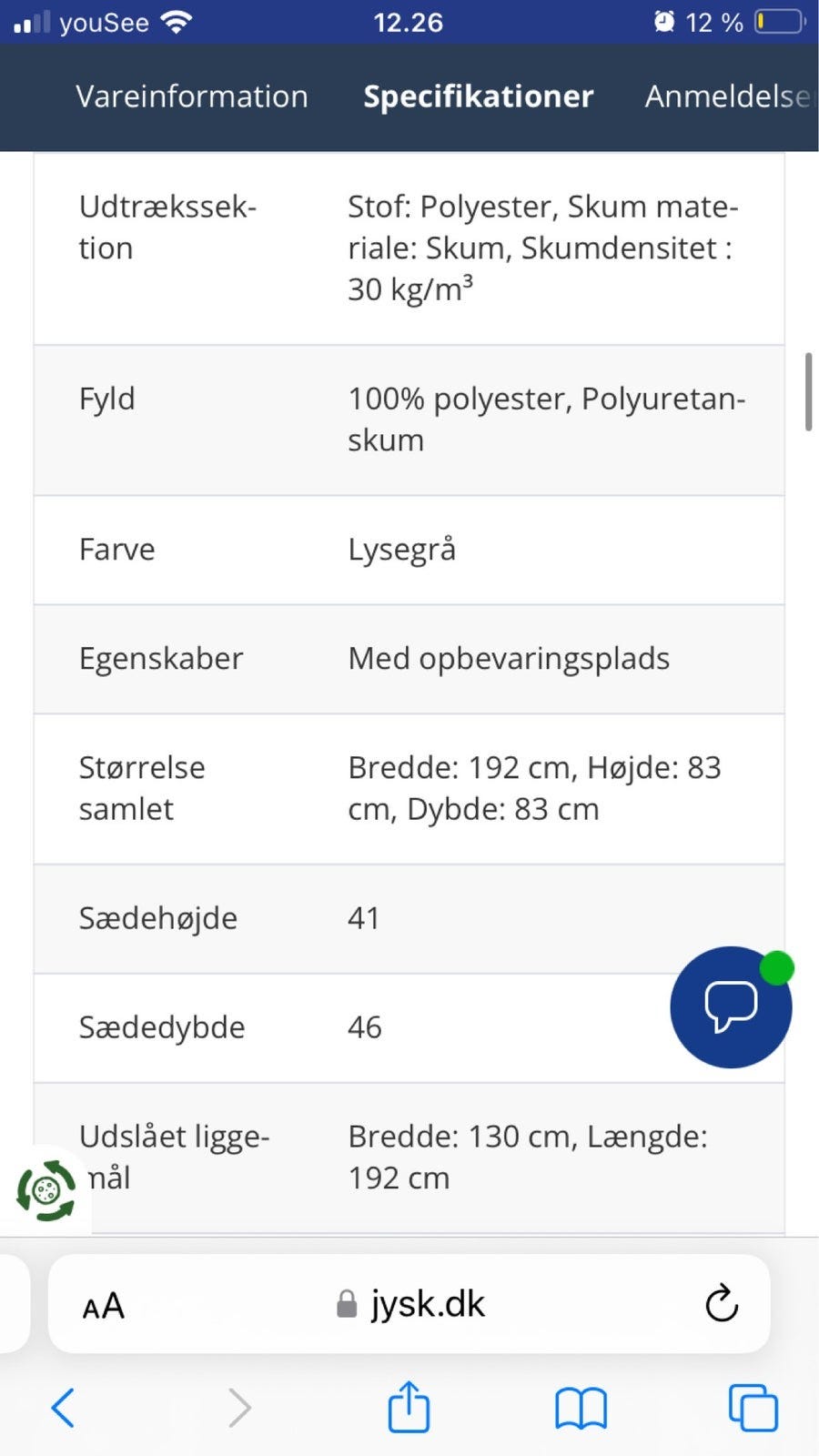
Task: Tap the Farve Lysegrå row
Action: pos(409,550)
